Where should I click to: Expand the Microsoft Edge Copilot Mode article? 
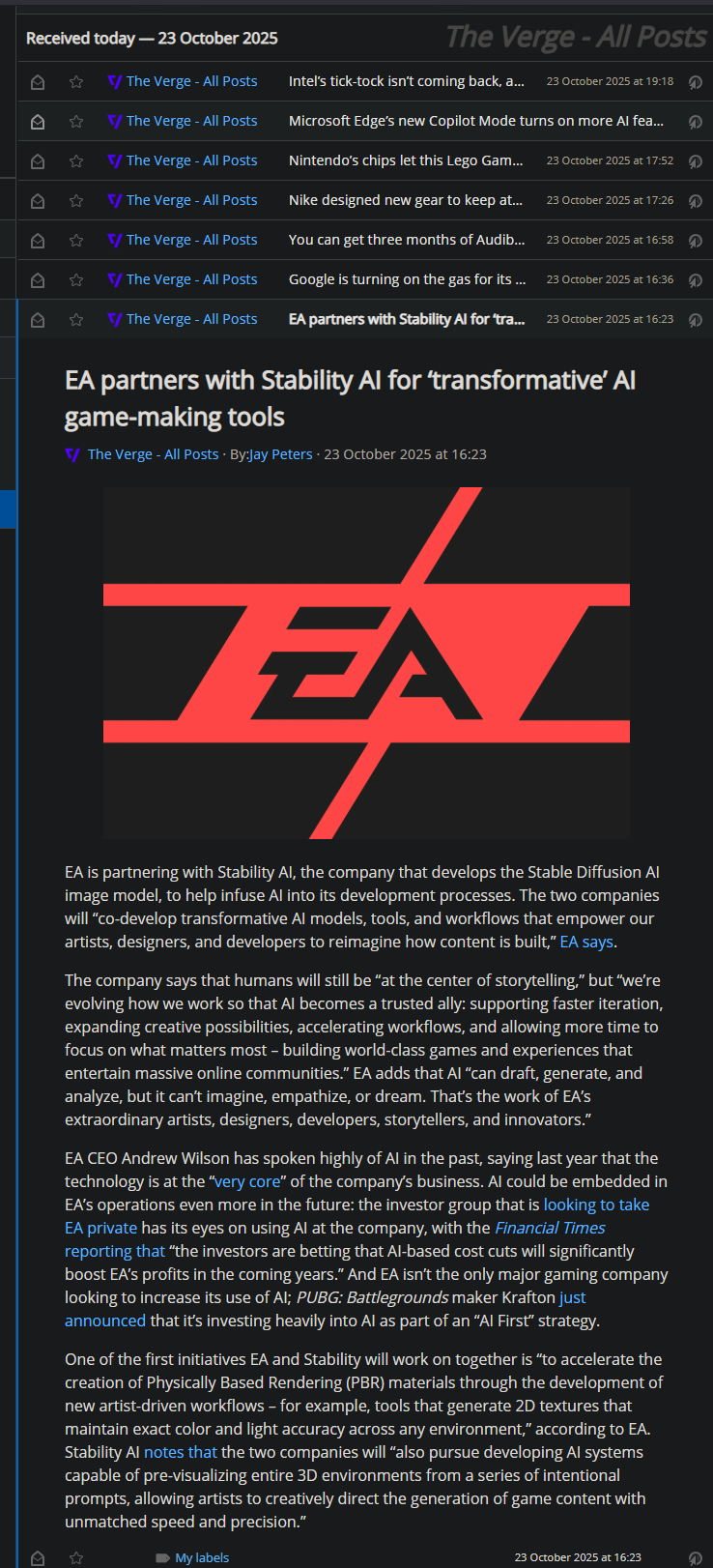pyautogui.click(x=475, y=122)
